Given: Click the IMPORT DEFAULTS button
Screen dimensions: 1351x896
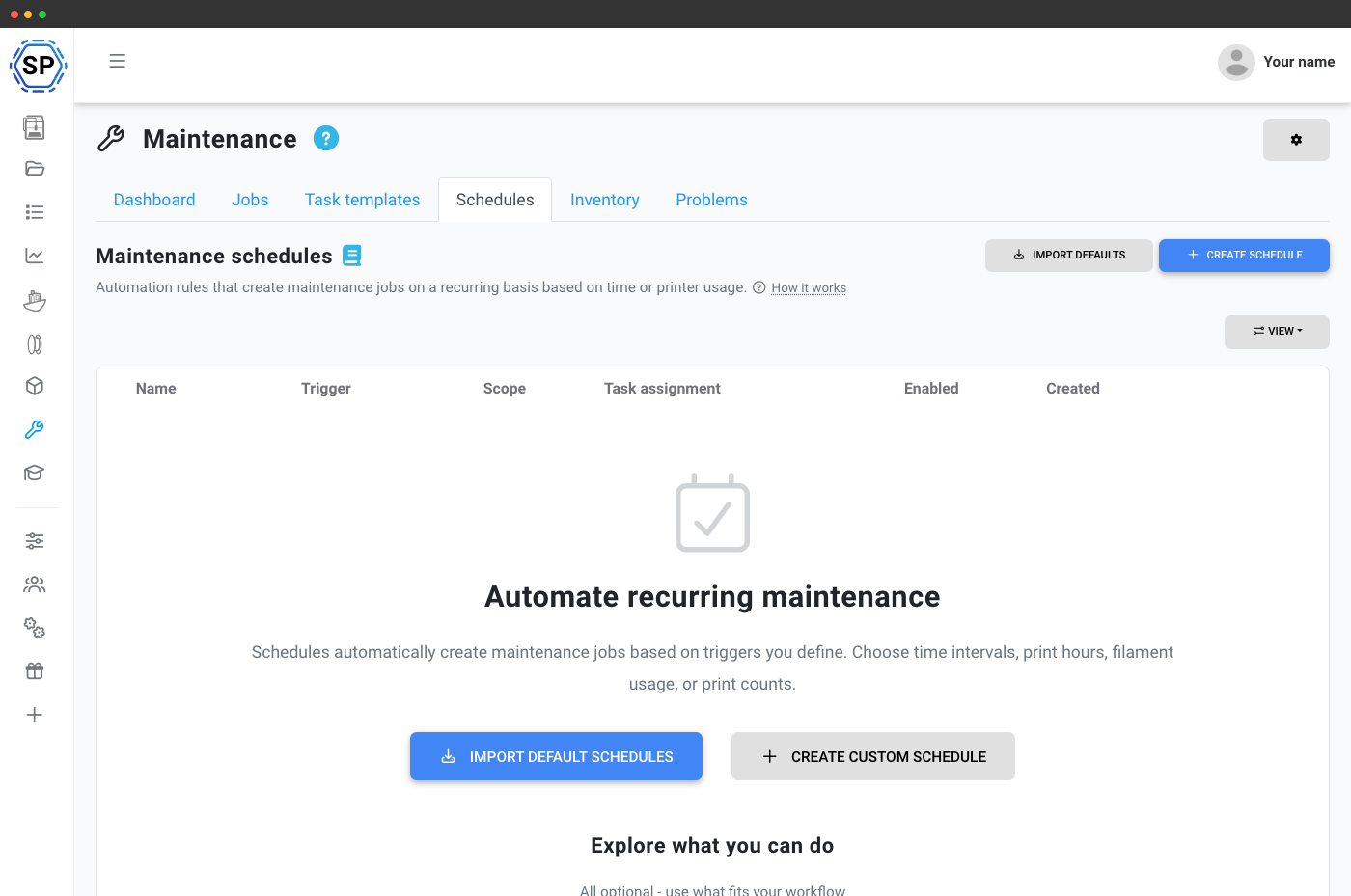Looking at the screenshot, I should click(x=1068, y=256).
